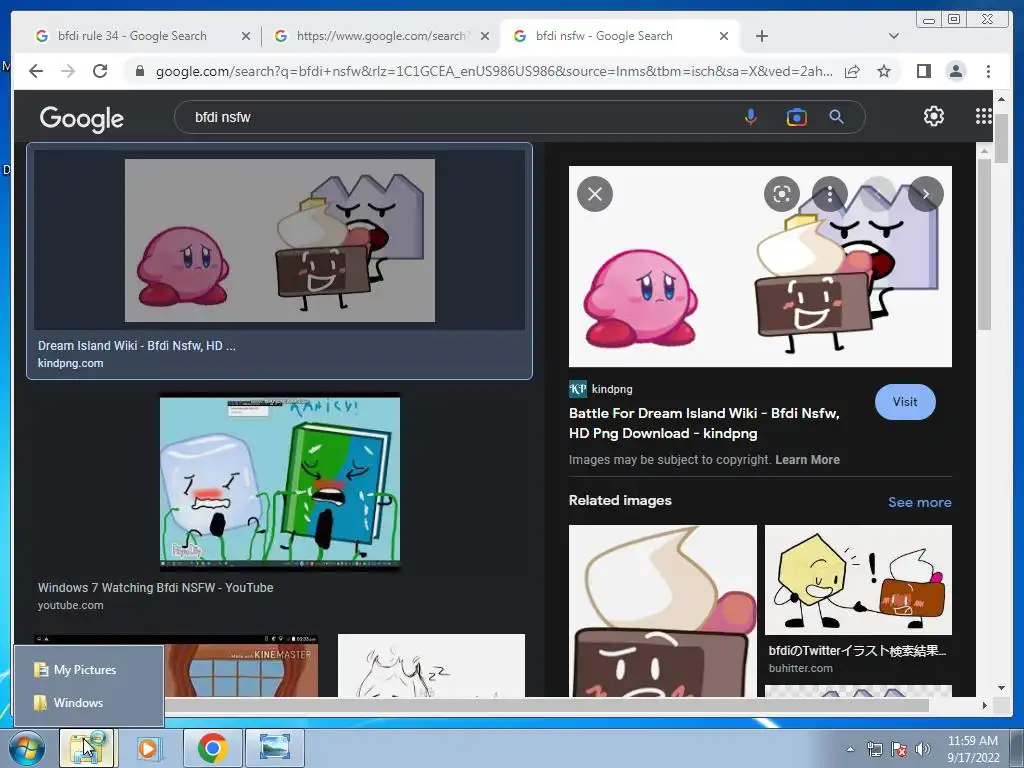The height and width of the screenshot is (768, 1024).
Task: Click the Chrome taskbar icon
Action: pyautogui.click(x=212, y=748)
